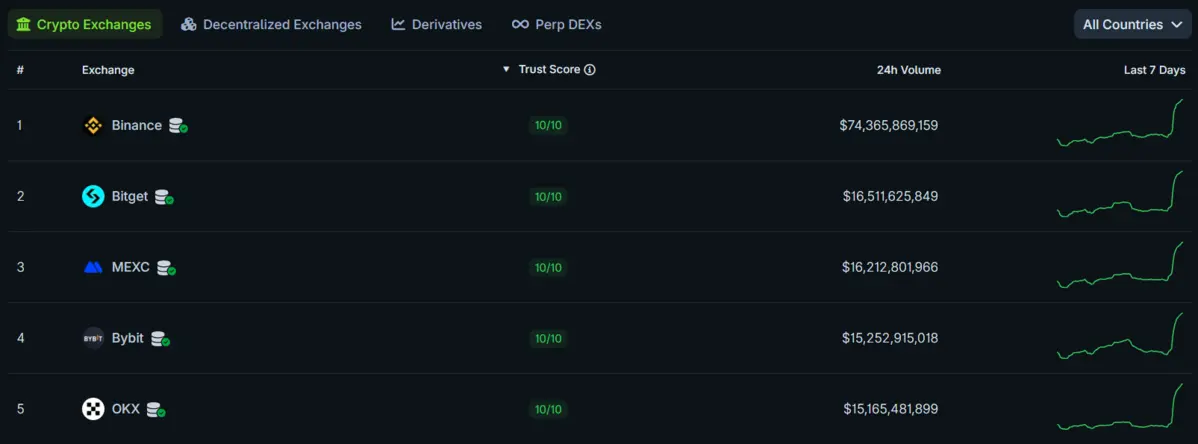Image resolution: width=1198 pixels, height=444 pixels.
Task: Sort the table by Trust Score
Action: point(548,70)
